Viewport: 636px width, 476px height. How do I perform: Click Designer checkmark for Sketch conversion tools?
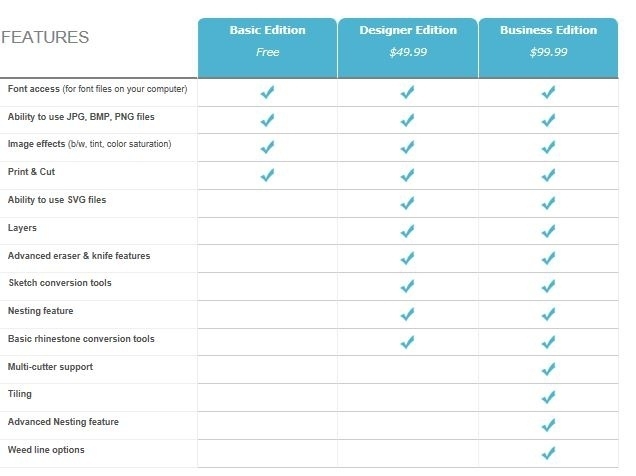click(x=407, y=286)
